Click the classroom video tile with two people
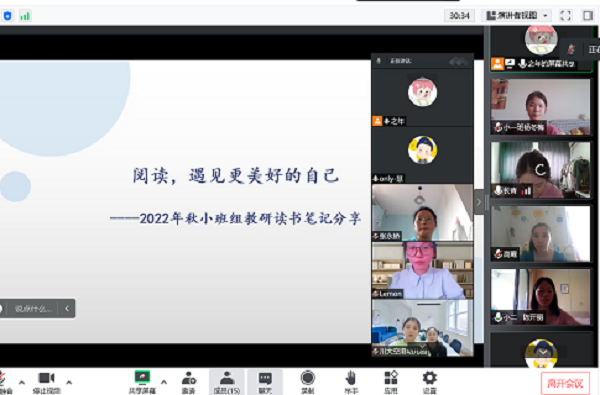This screenshot has width=600, height=395. [x=422, y=328]
